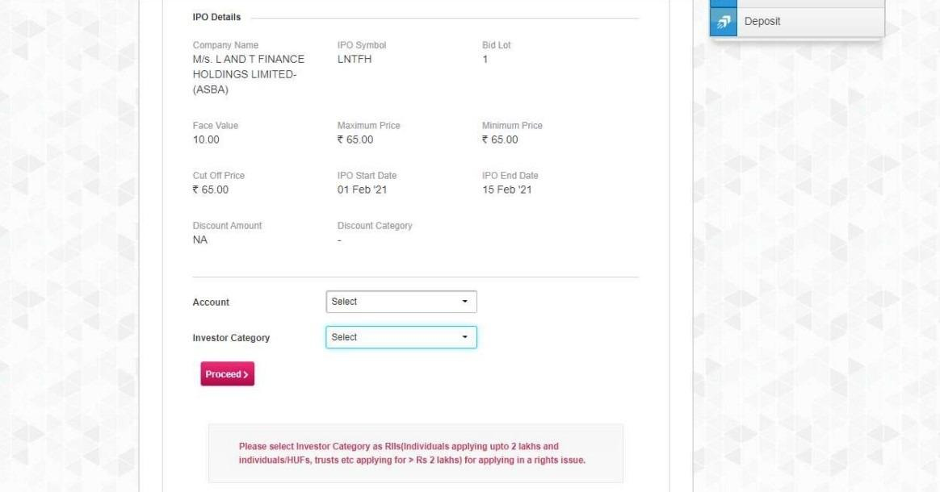The height and width of the screenshot is (493, 941).
Task: Click the Discount Category label
Action: (375, 226)
